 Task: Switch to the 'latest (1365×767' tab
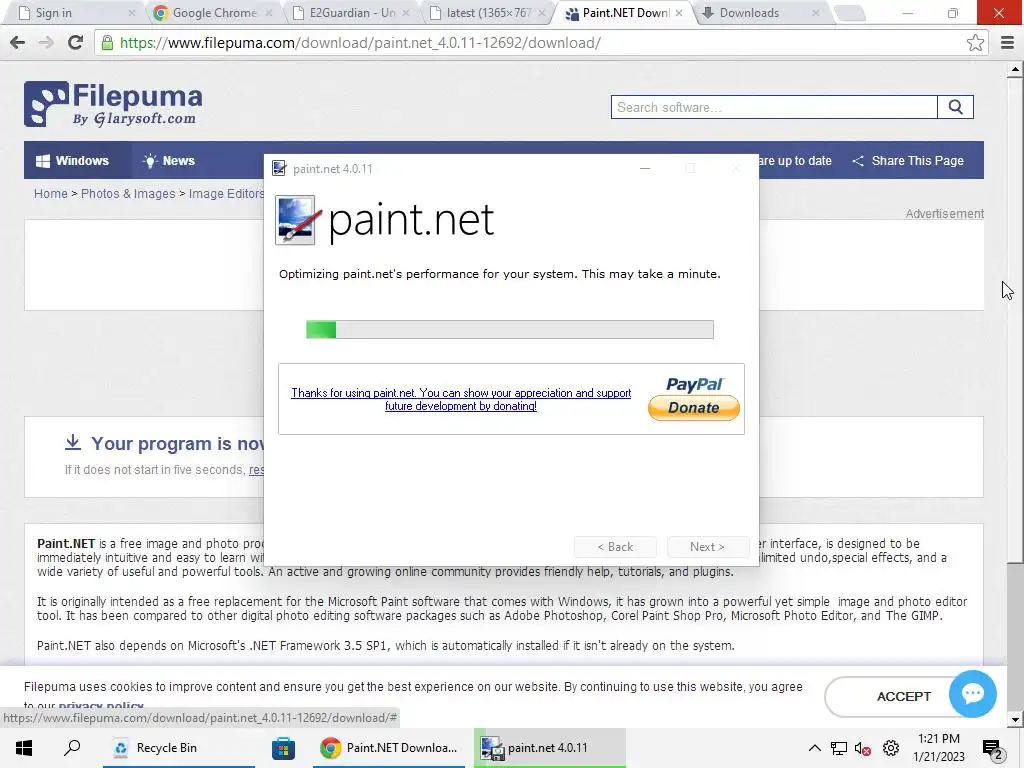pyautogui.click(x=488, y=13)
